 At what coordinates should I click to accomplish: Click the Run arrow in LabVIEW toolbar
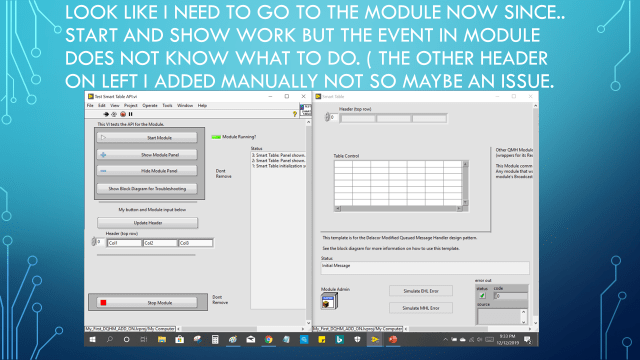pos(106,114)
